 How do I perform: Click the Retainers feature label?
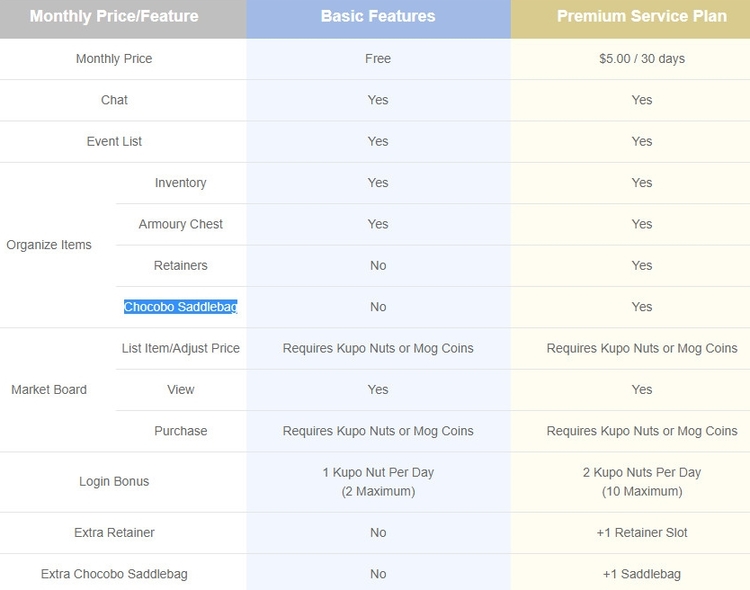(x=180, y=266)
